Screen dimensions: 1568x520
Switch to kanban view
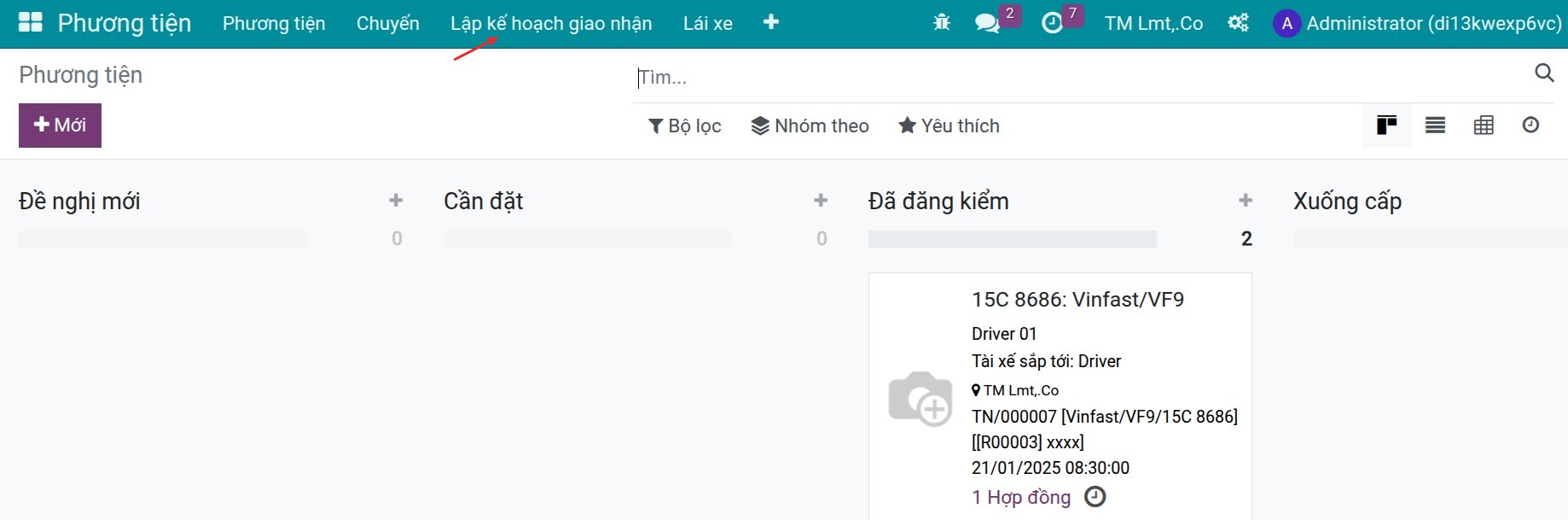[x=1387, y=126]
